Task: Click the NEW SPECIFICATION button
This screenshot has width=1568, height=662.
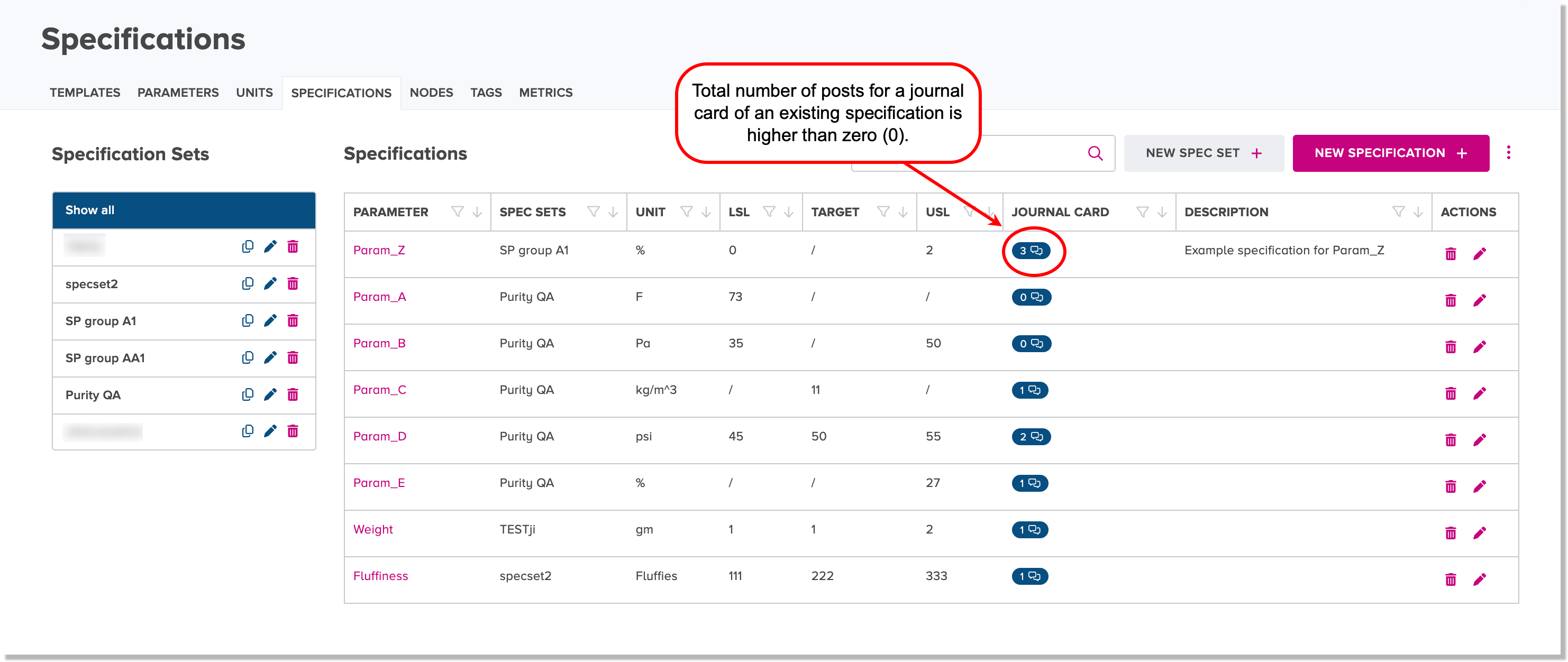Action: [x=1391, y=153]
